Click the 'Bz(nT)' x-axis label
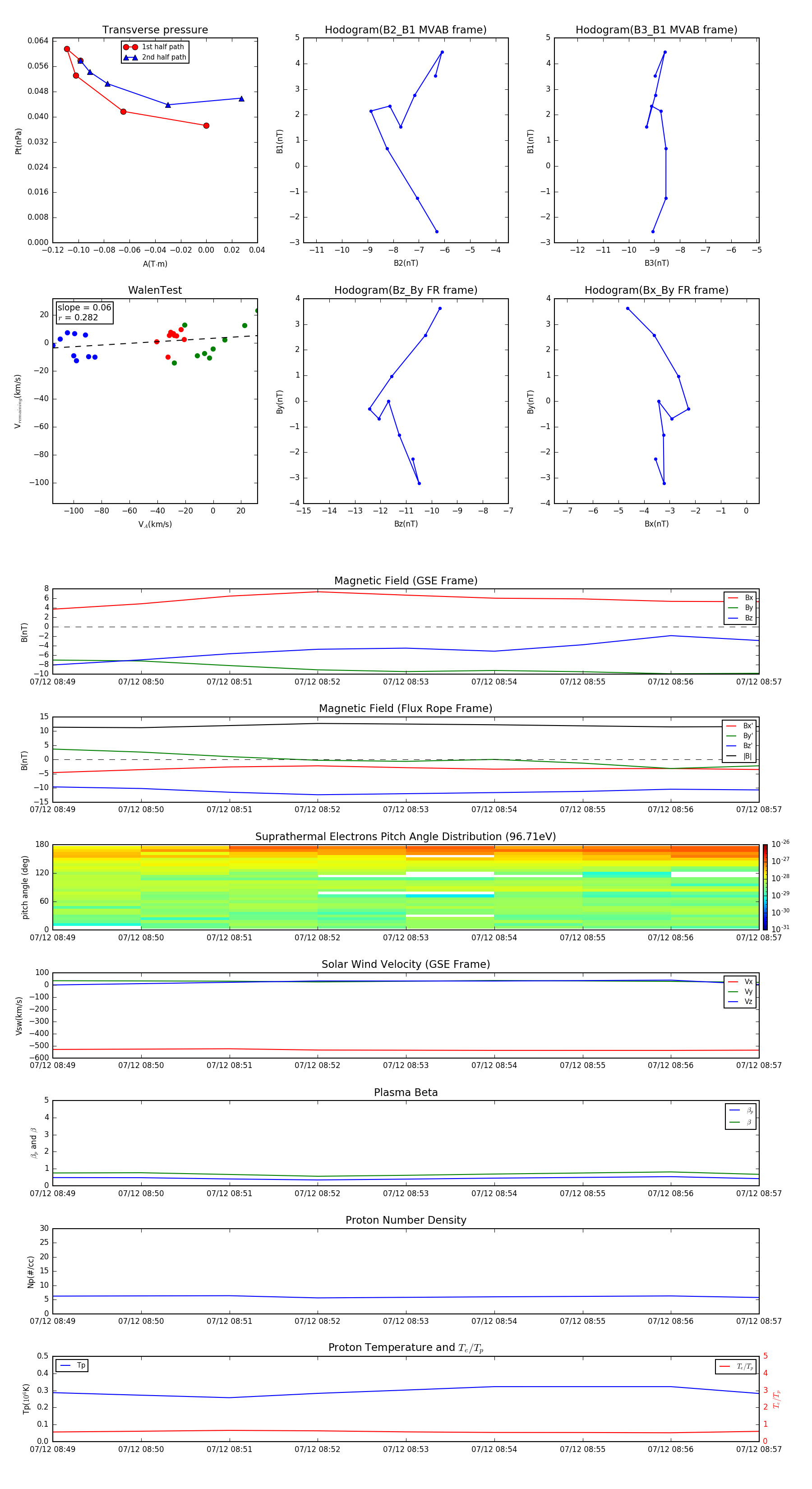This screenshot has height=1489, width=812. 406,524
